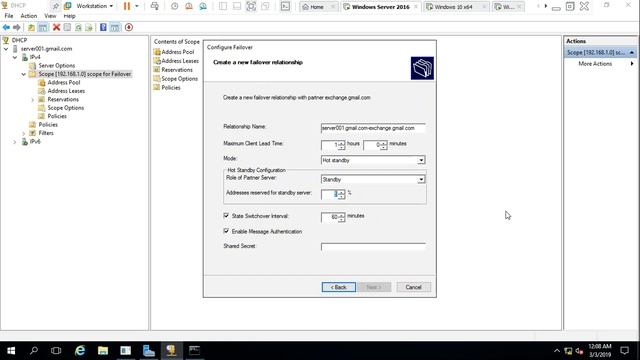The image size is (640, 360).
Task: Select Scope Options in the left tree
Action: [66, 108]
